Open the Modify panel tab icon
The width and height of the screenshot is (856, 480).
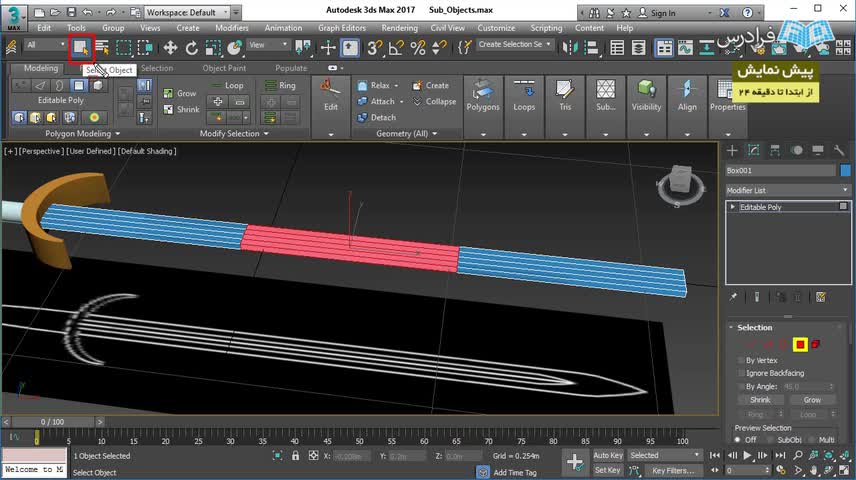(x=753, y=150)
